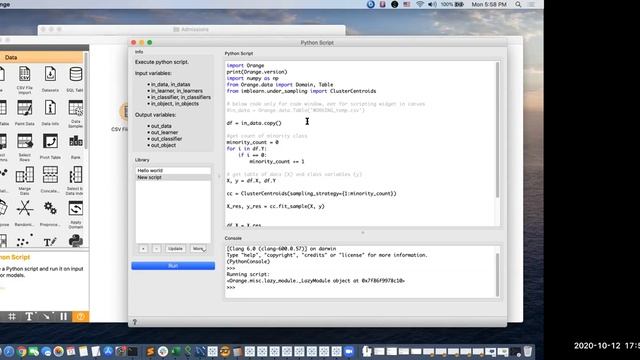Select the Create Class text widget icon
This screenshot has width=640, height=360.
pyautogui.click(x=50, y=242)
